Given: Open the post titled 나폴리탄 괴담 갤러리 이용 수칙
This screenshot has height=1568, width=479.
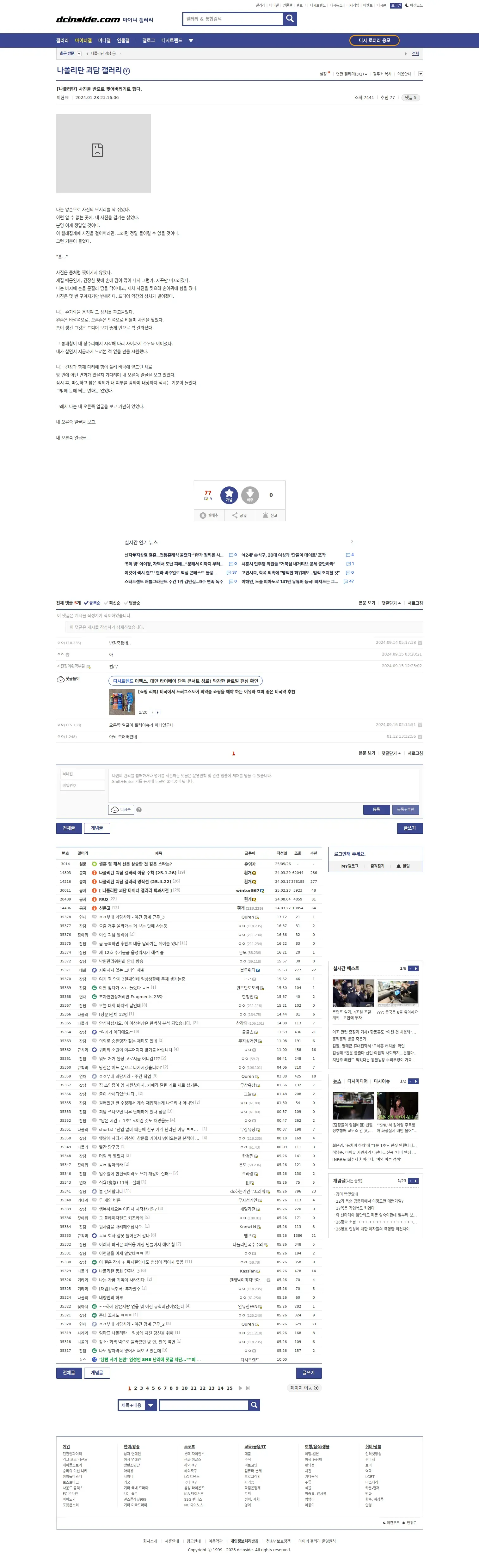Looking at the screenshot, I should [138, 872].
